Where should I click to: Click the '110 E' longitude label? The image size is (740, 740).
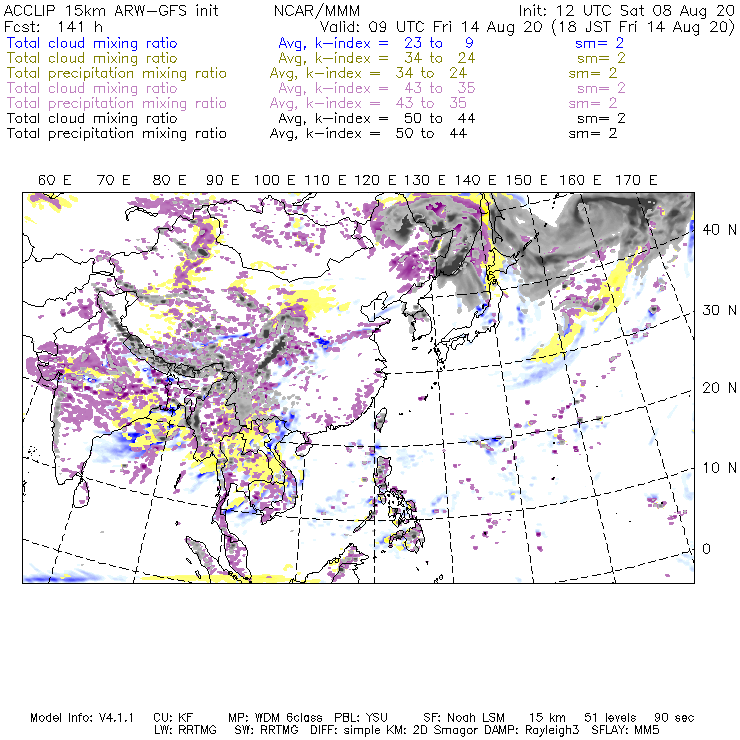(325, 180)
